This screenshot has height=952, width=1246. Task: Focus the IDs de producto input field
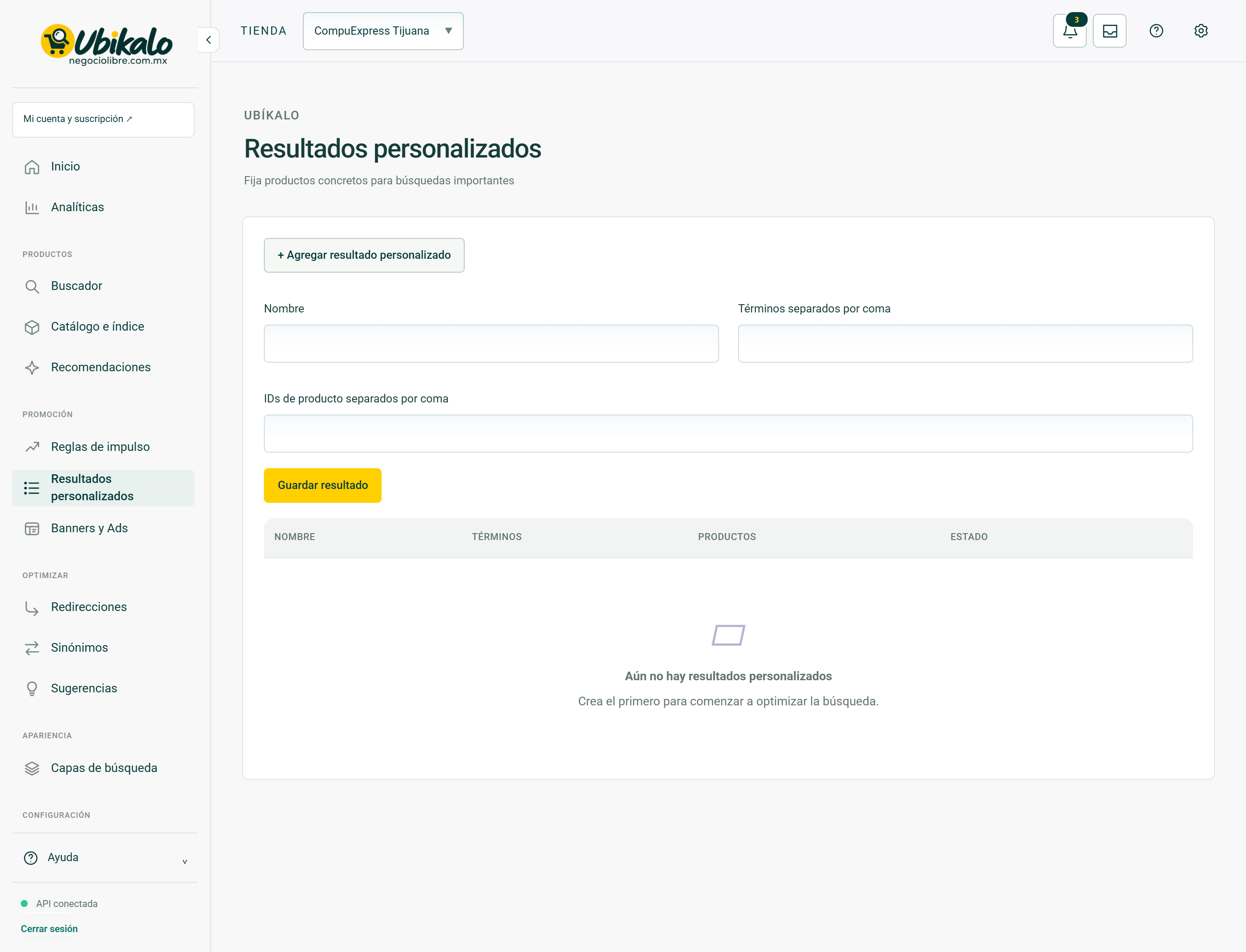click(x=728, y=434)
